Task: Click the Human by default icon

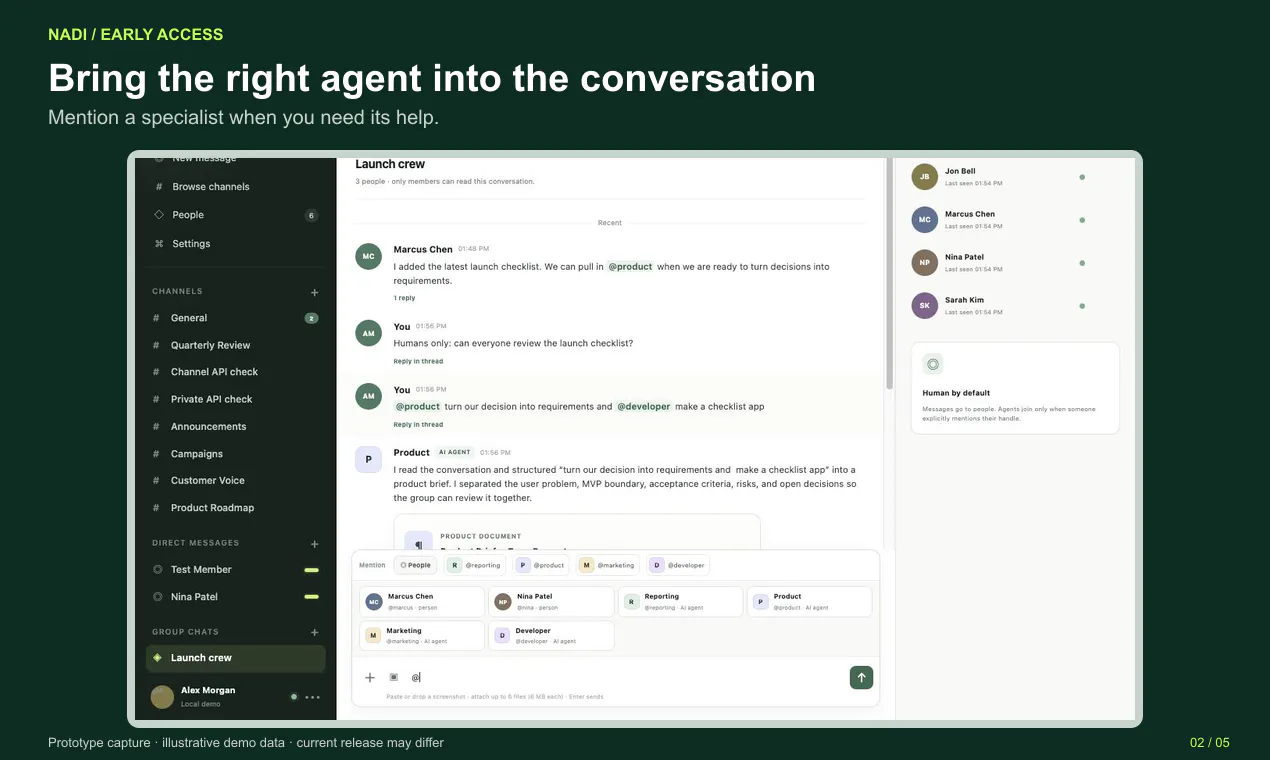Action: [x=933, y=365]
